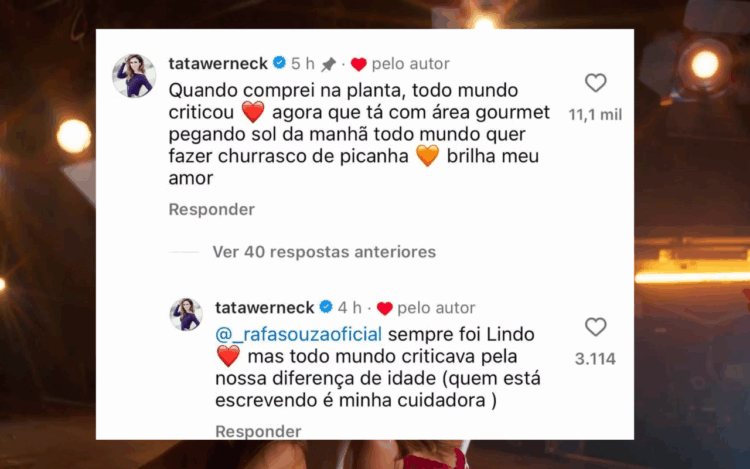Open tatawerneck username on the first comment
The image size is (750, 469).
218,63
